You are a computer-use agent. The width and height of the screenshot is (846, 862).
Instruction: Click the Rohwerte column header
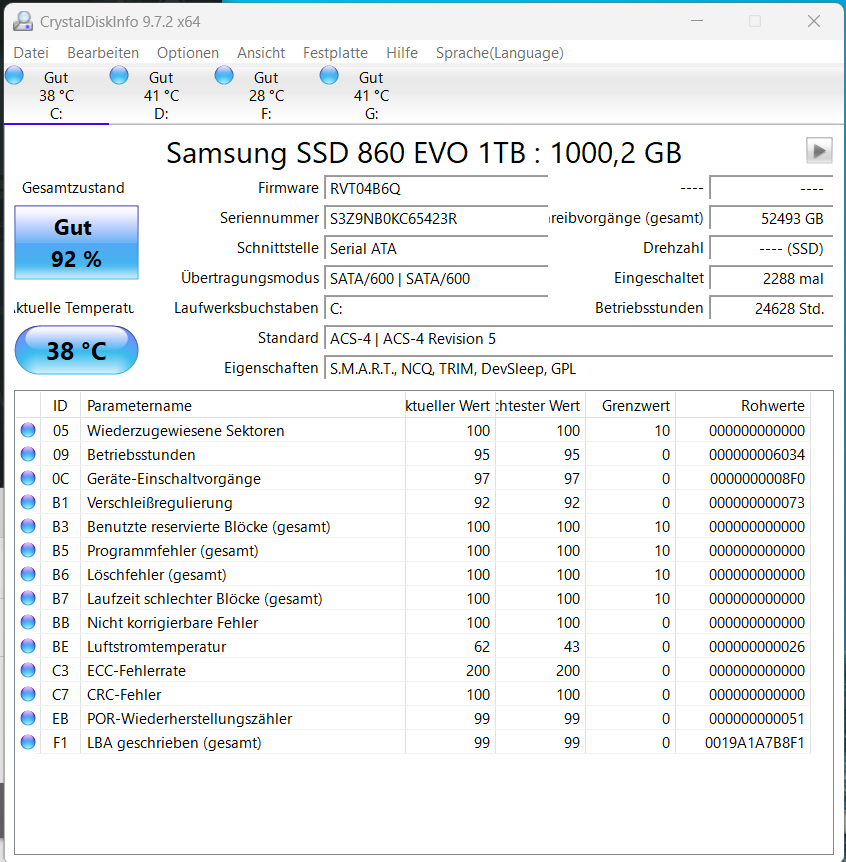(743, 406)
